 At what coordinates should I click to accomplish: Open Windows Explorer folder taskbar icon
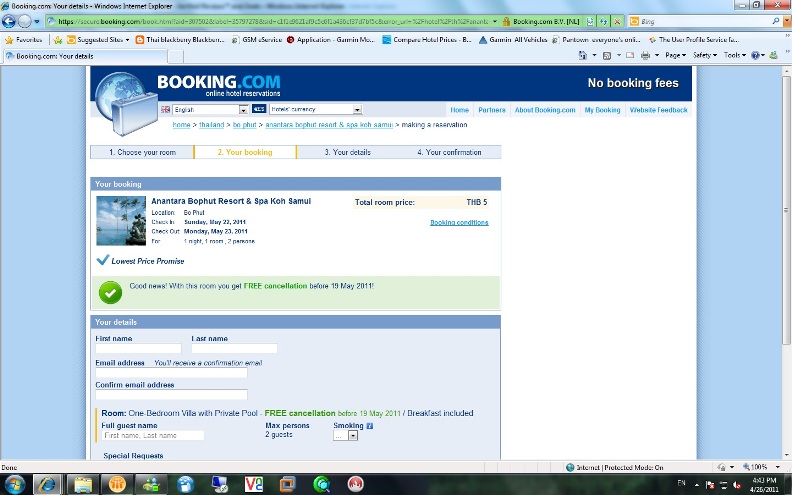(x=83, y=484)
